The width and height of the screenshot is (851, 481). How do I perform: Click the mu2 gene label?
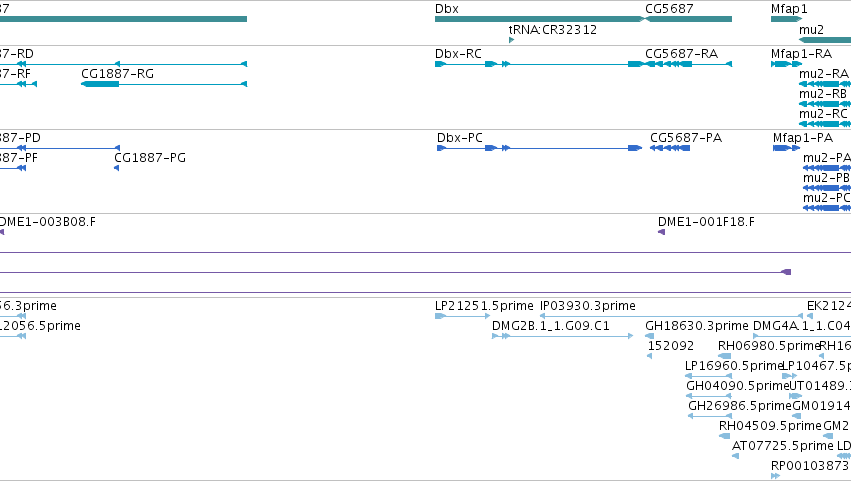811,29
